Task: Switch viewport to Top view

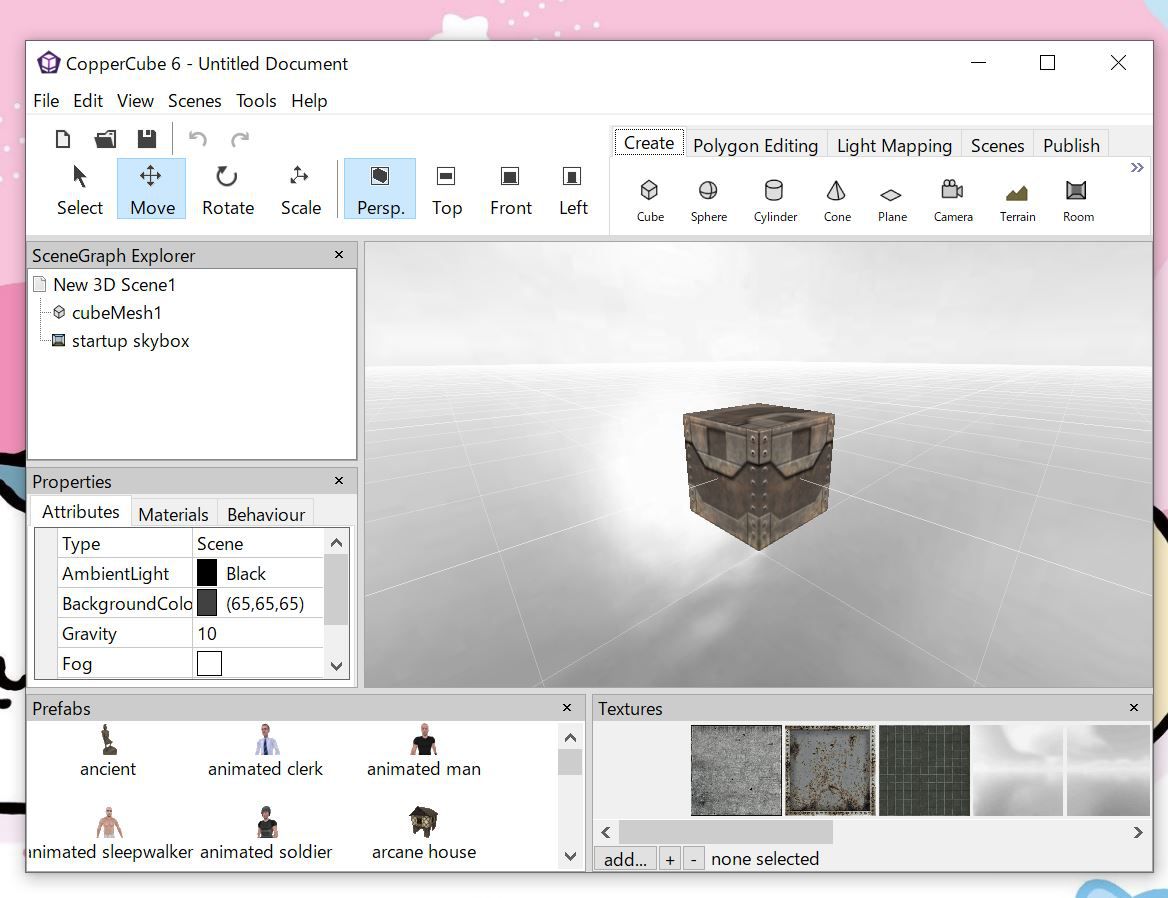Action: [x=446, y=189]
